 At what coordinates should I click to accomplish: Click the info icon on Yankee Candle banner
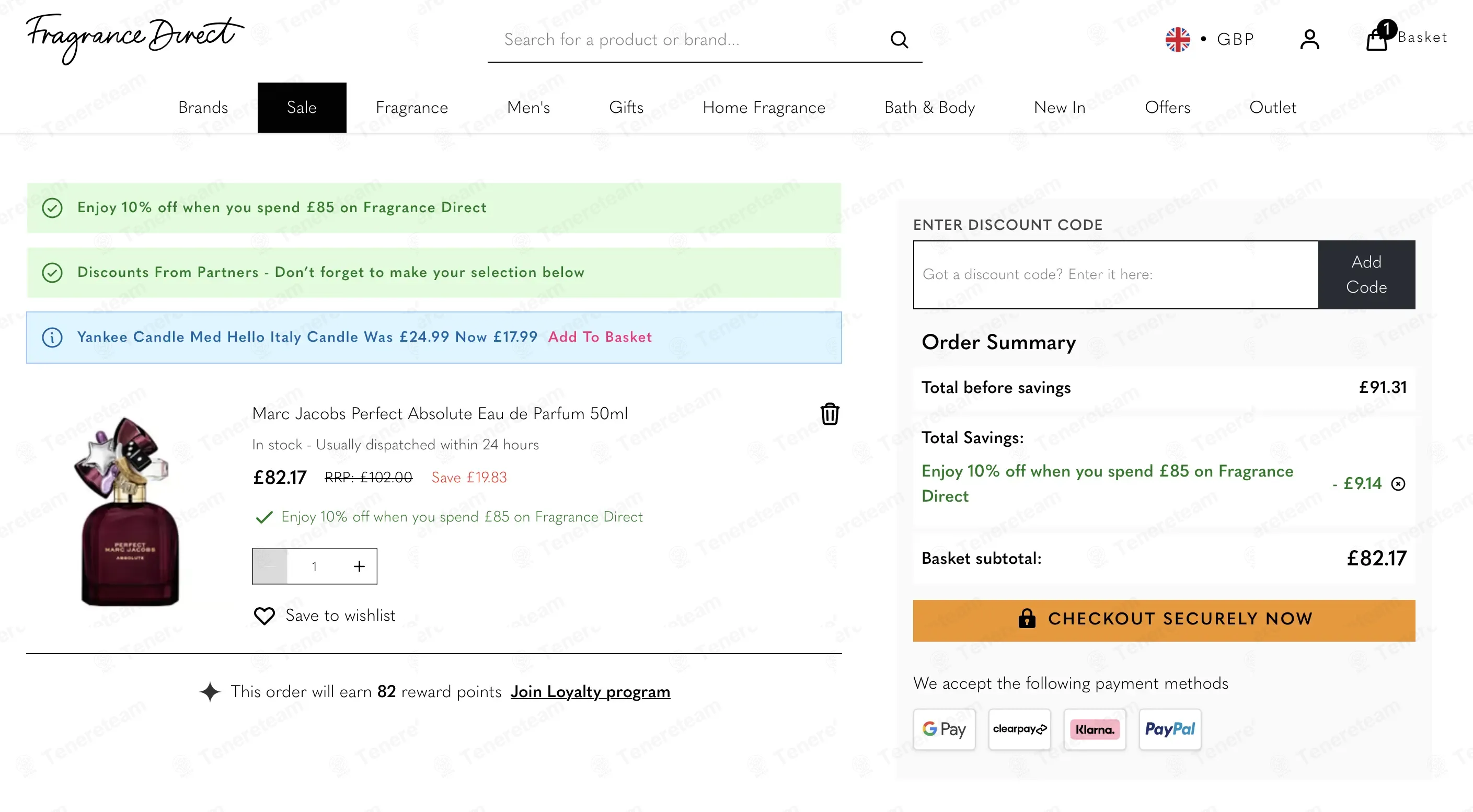pos(52,337)
